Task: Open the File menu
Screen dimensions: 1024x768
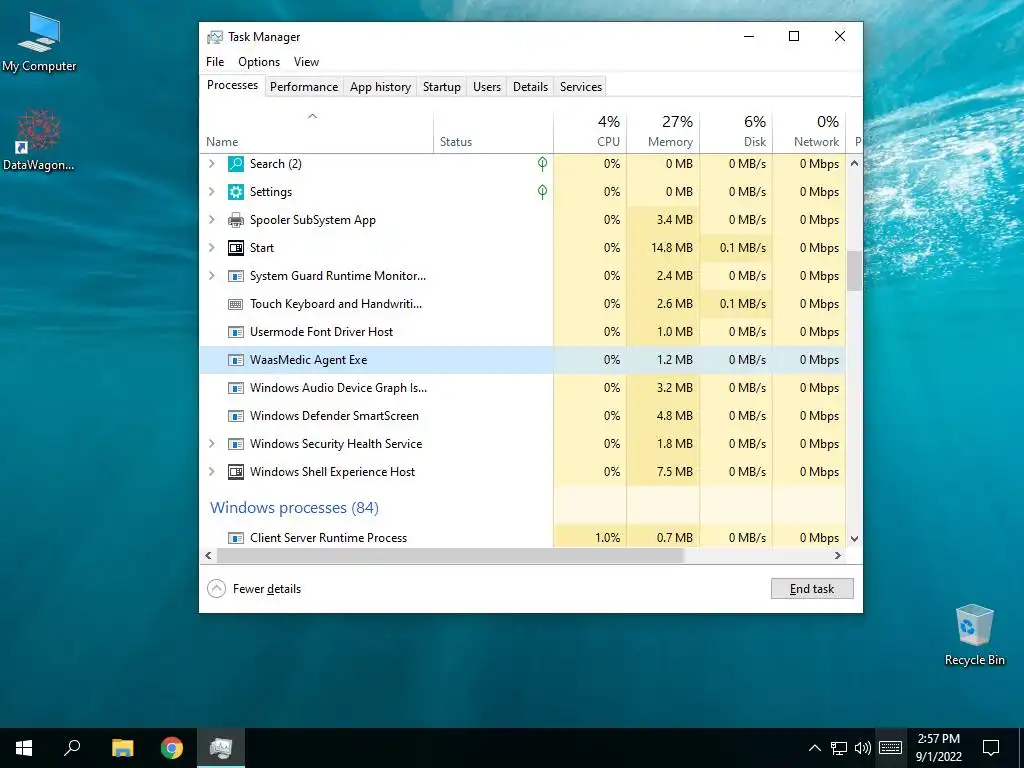Action: [215, 62]
